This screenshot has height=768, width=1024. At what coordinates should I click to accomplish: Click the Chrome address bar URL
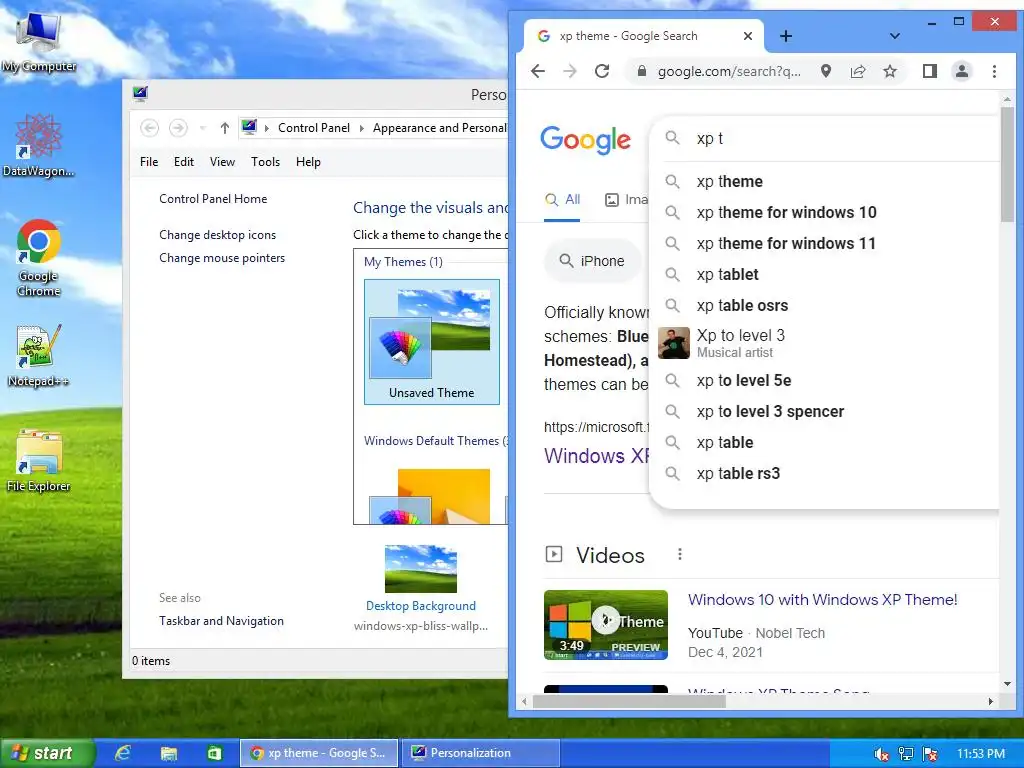pos(729,71)
